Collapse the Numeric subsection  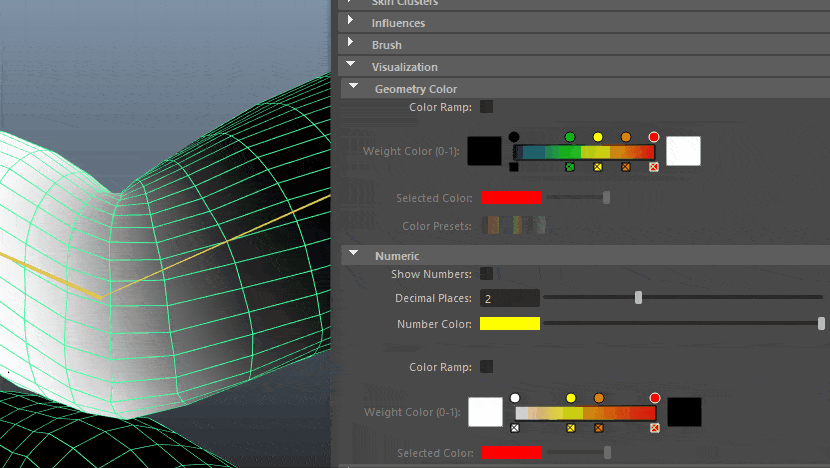point(354,253)
